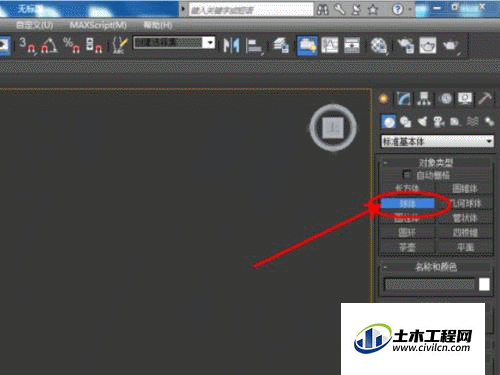
Task: Click the keyword search input field
Action: (x=251, y=10)
